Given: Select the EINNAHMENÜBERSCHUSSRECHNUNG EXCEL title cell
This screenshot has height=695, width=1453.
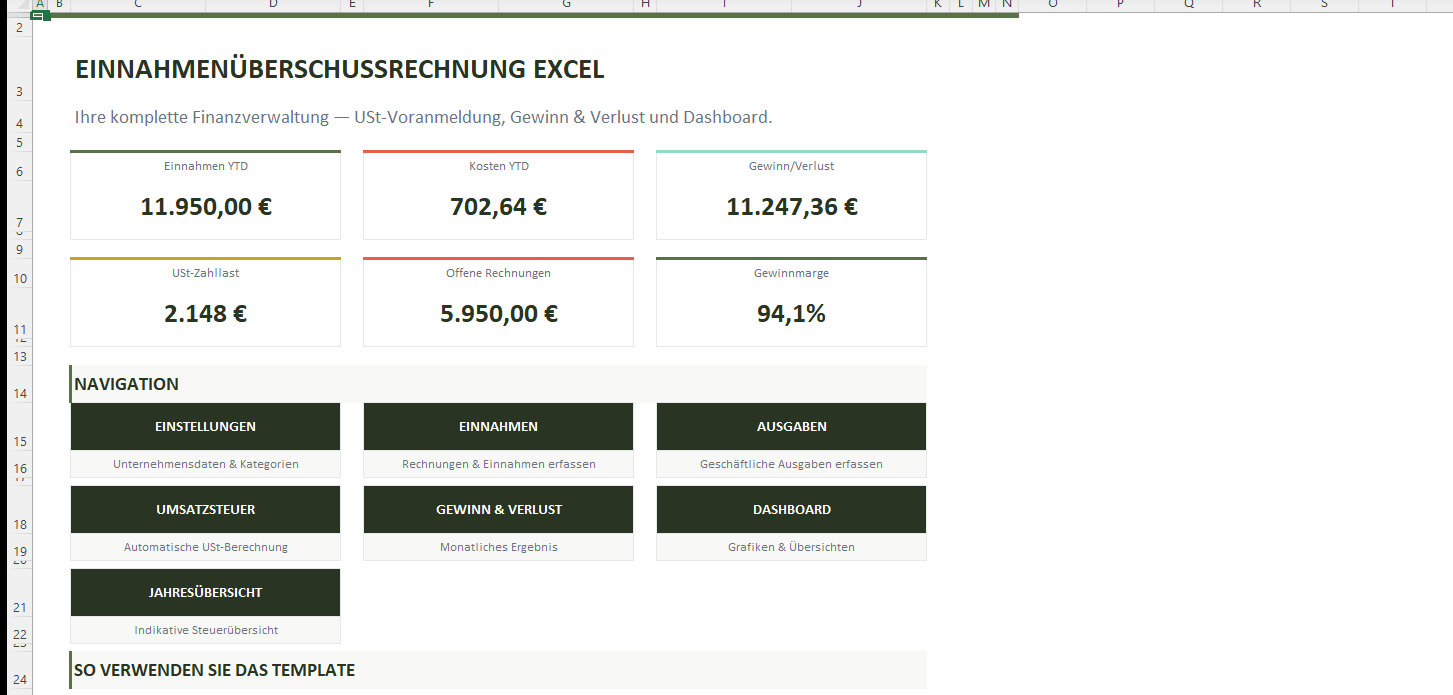Looking at the screenshot, I should 339,70.
